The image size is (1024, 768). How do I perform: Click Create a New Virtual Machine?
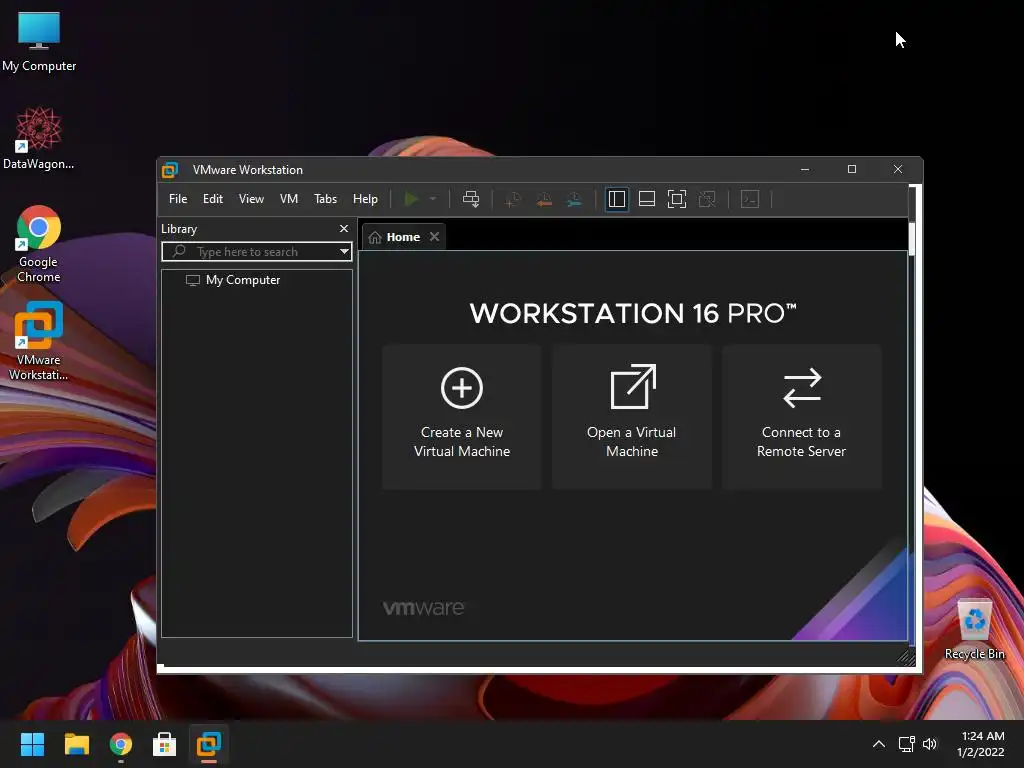pos(462,417)
